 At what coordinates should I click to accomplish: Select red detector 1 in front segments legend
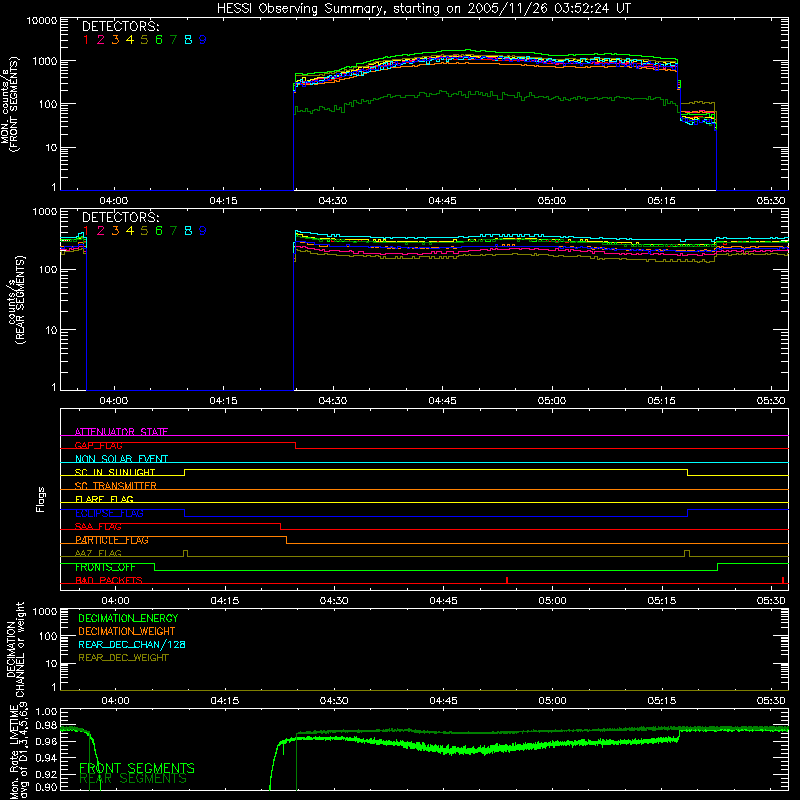click(86, 40)
